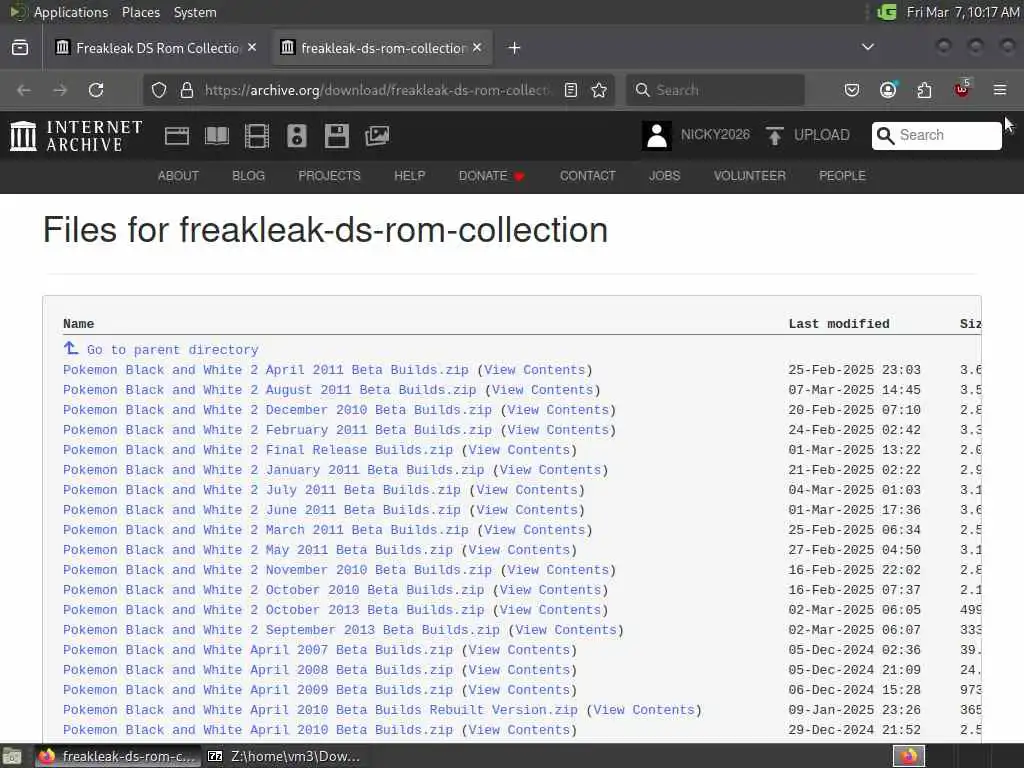Click the NICKY2026 username link
The width and height of the screenshot is (1024, 768).
[715, 135]
